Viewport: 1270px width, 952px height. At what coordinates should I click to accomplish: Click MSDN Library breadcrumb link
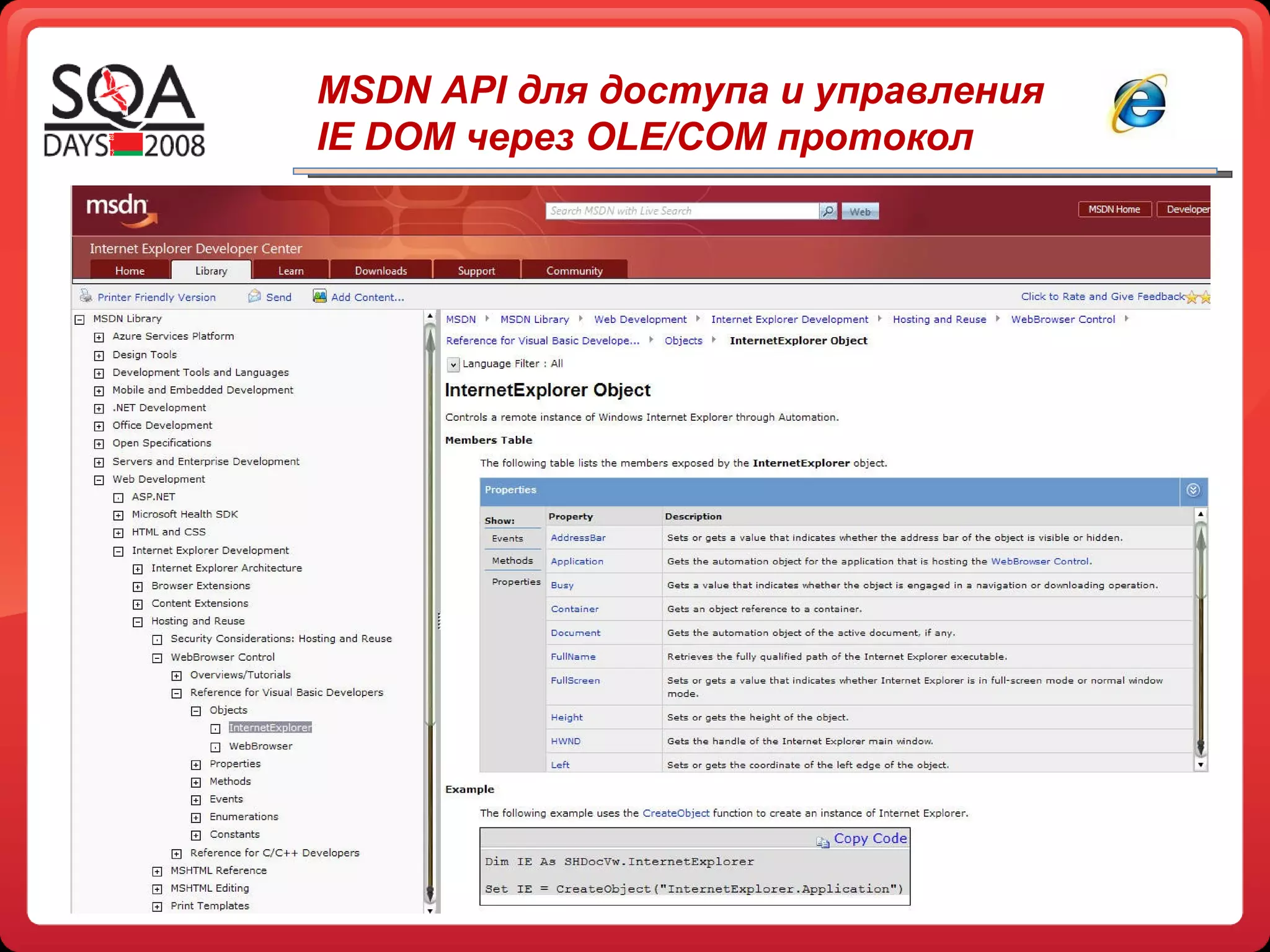point(535,320)
